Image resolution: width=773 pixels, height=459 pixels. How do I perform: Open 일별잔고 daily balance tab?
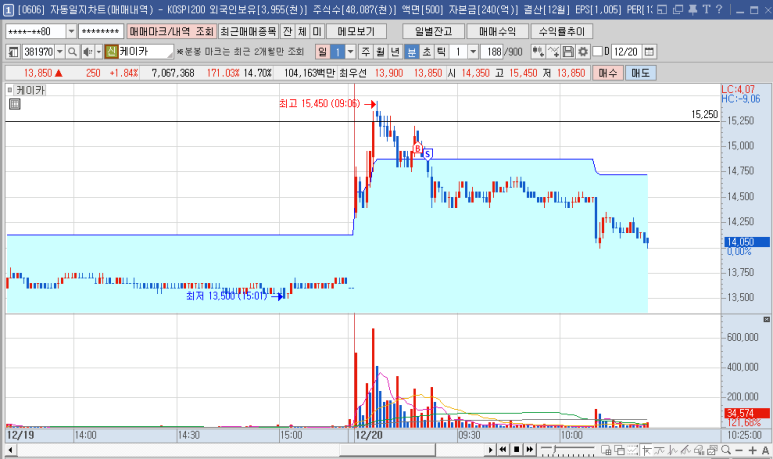pos(433,31)
